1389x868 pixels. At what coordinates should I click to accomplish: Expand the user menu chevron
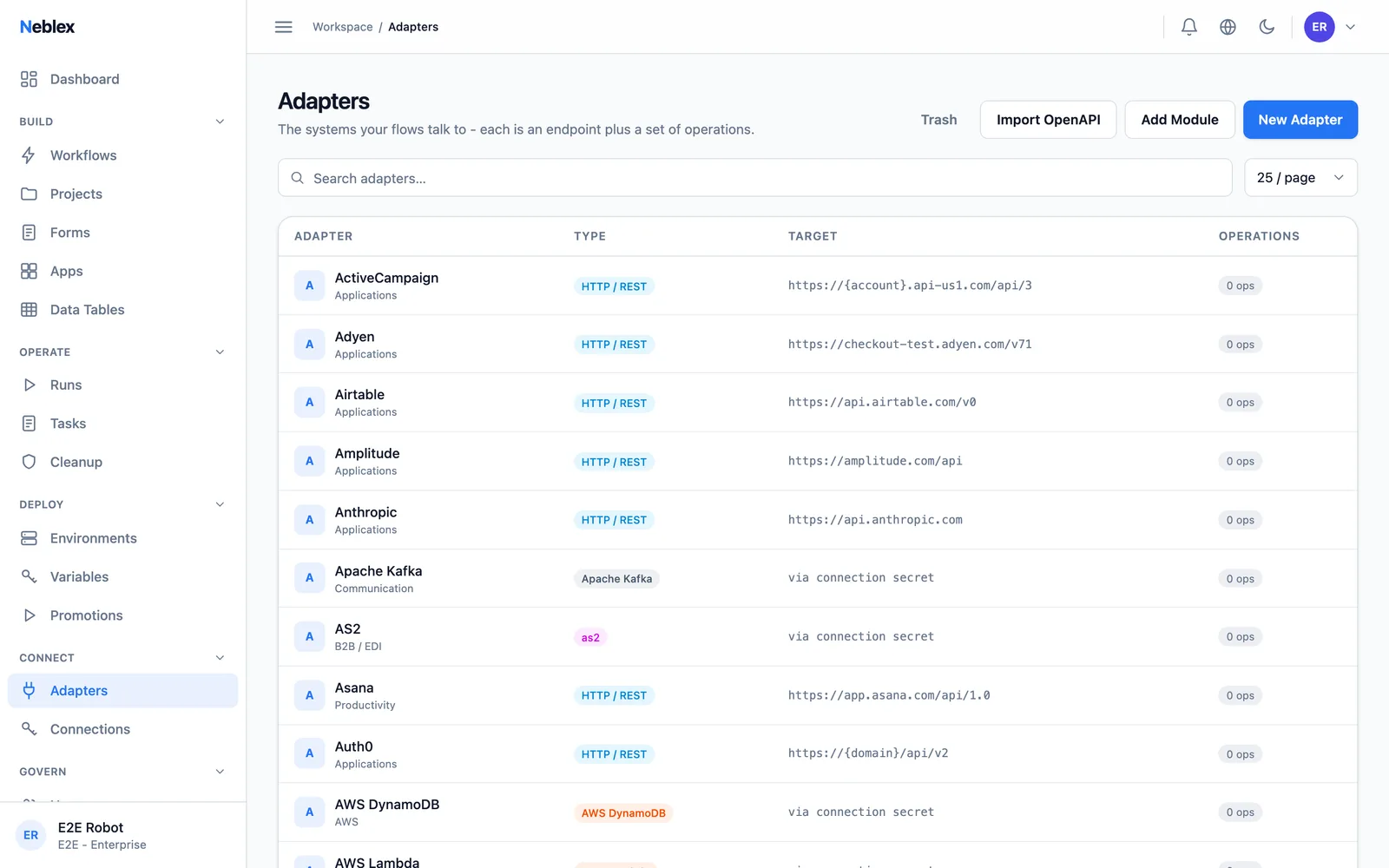1350,27
